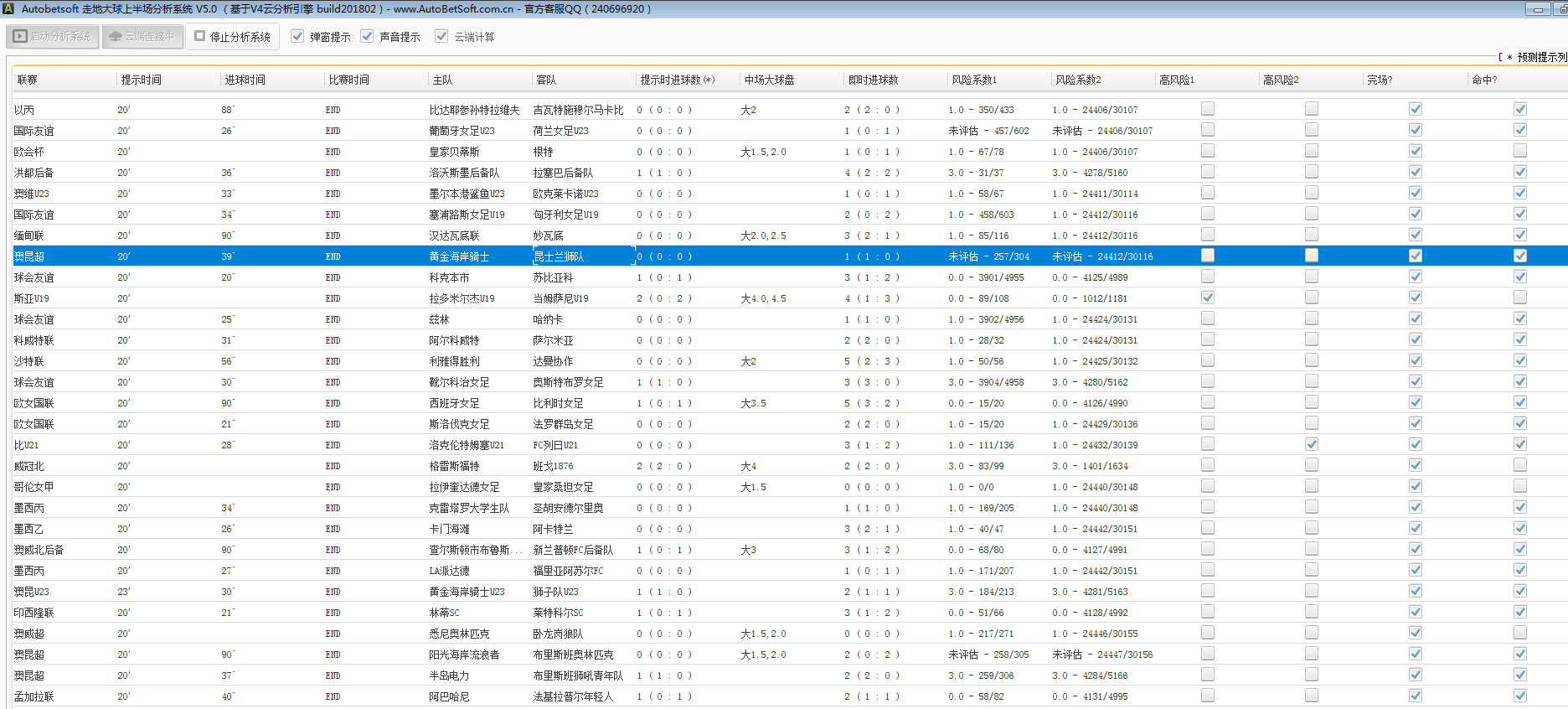Select the 黄金海岸骑士 vs 昆士兰狮队 row
The image size is (1568, 709).
point(459,256)
